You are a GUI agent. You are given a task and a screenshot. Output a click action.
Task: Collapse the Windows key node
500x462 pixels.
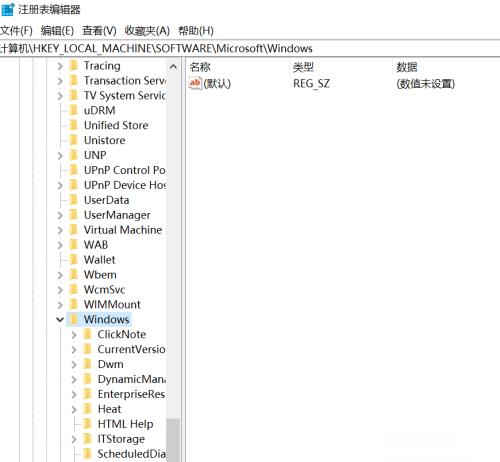[60, 319]
